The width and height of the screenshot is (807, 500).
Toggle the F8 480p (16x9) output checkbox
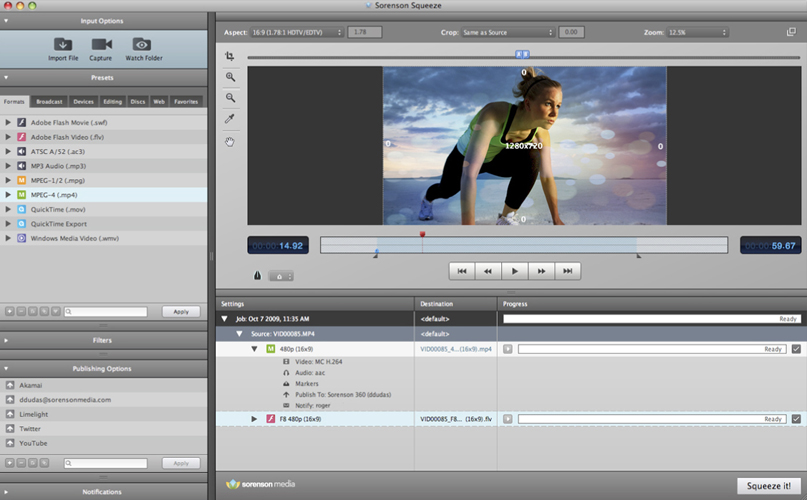tap(796, 419)
